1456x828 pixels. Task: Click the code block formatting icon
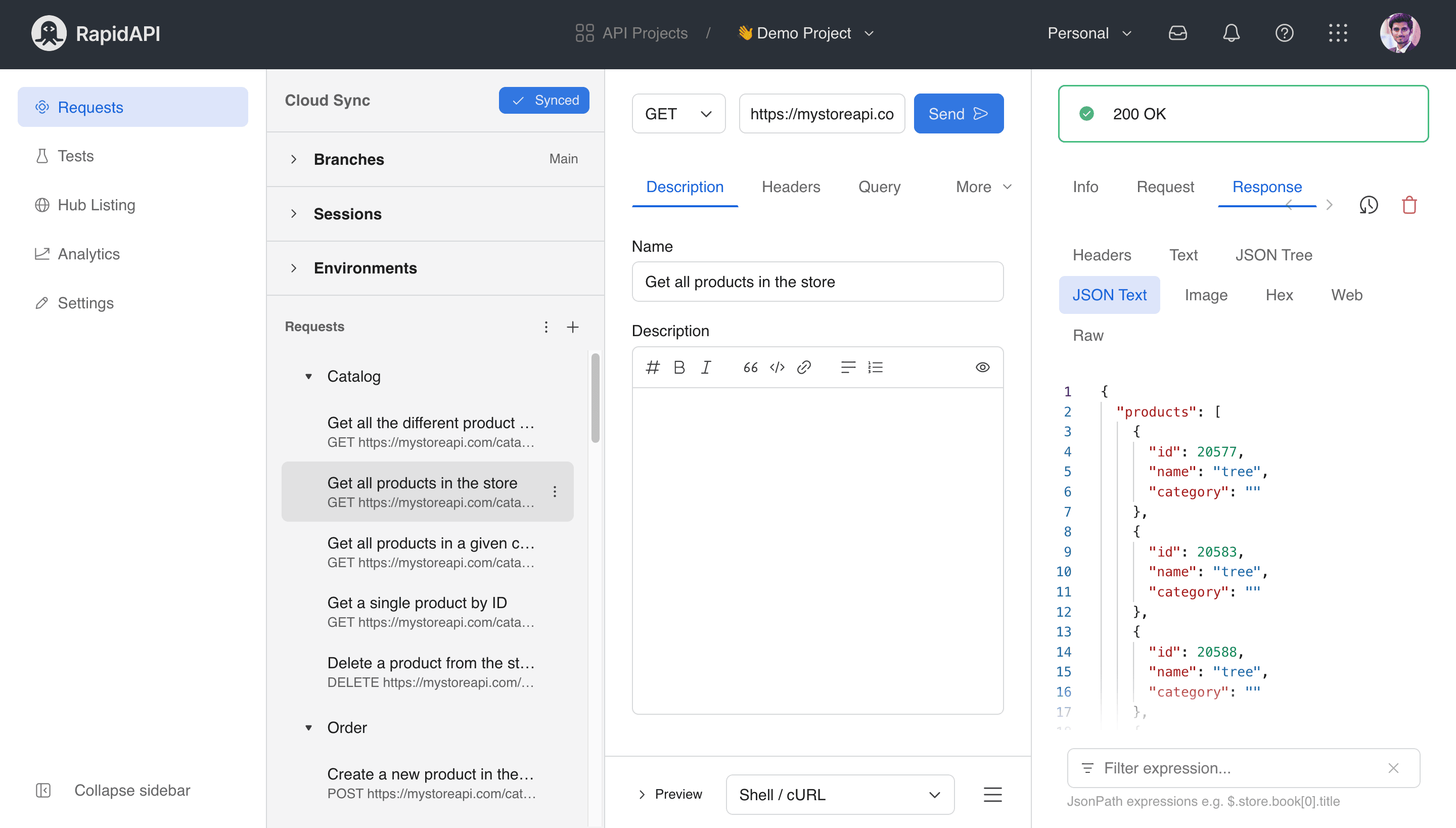(x=777, y=367)
